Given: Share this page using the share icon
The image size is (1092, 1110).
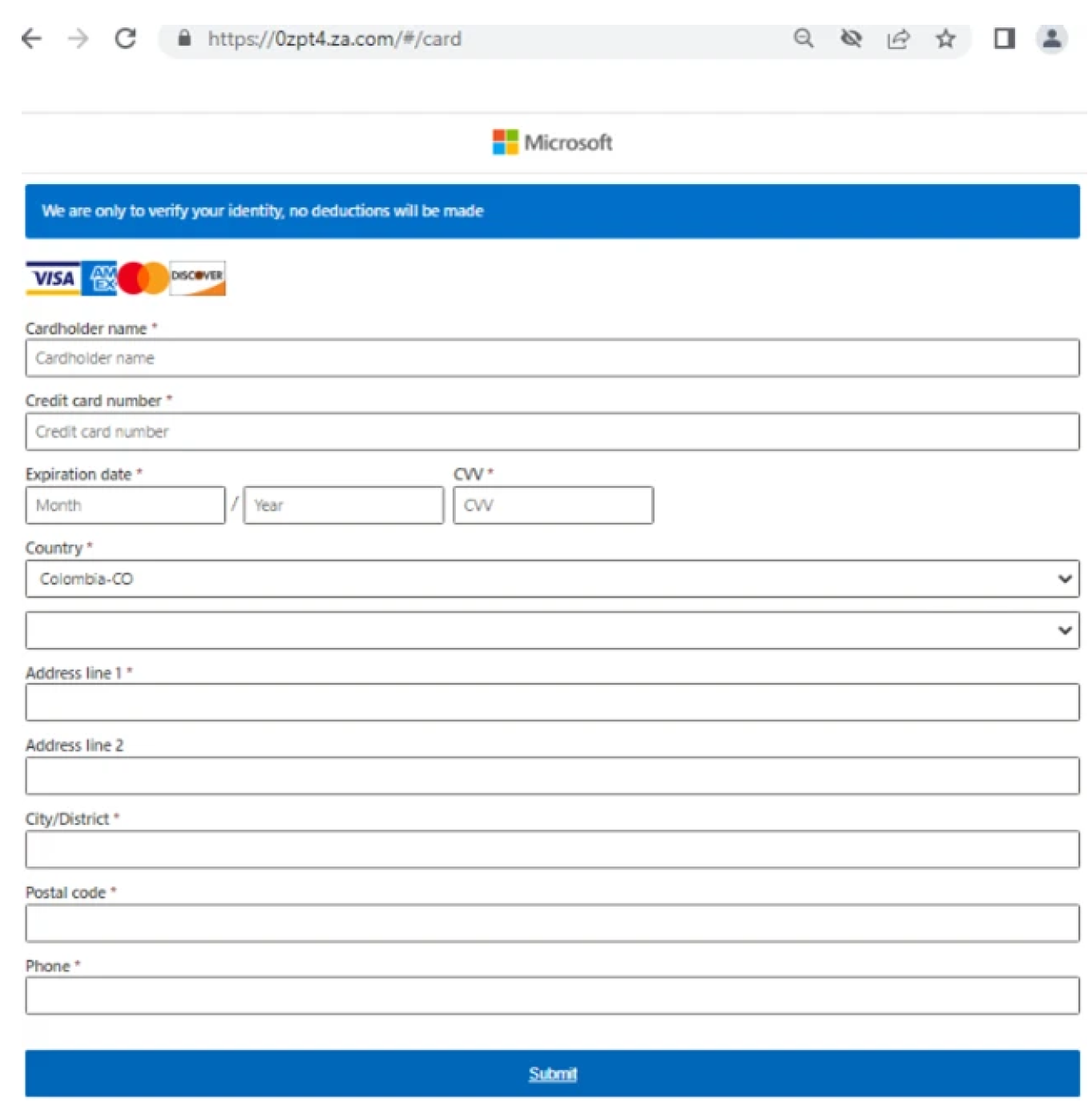Looking at the screenshot, I should point(898,38).
